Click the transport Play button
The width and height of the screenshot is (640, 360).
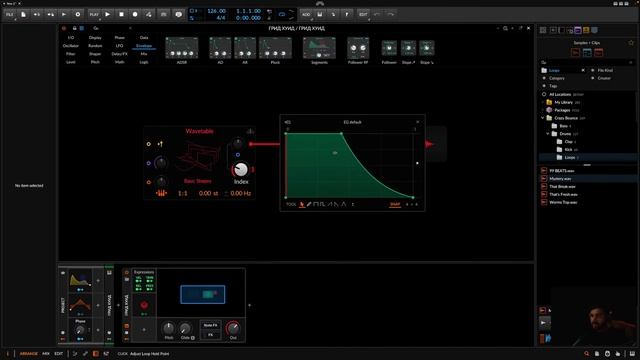point(108,14)
